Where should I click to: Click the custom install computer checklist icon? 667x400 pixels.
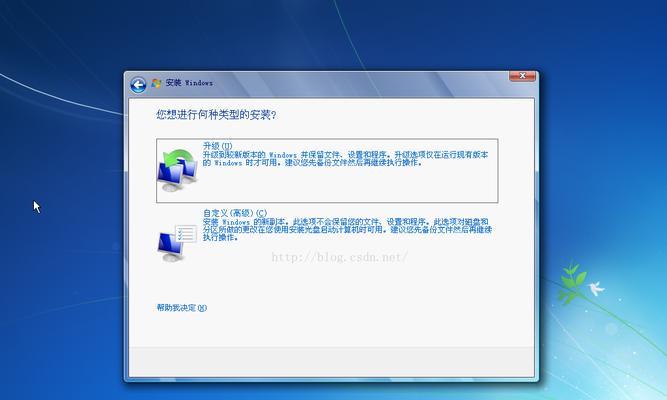(x=177, y=243)
